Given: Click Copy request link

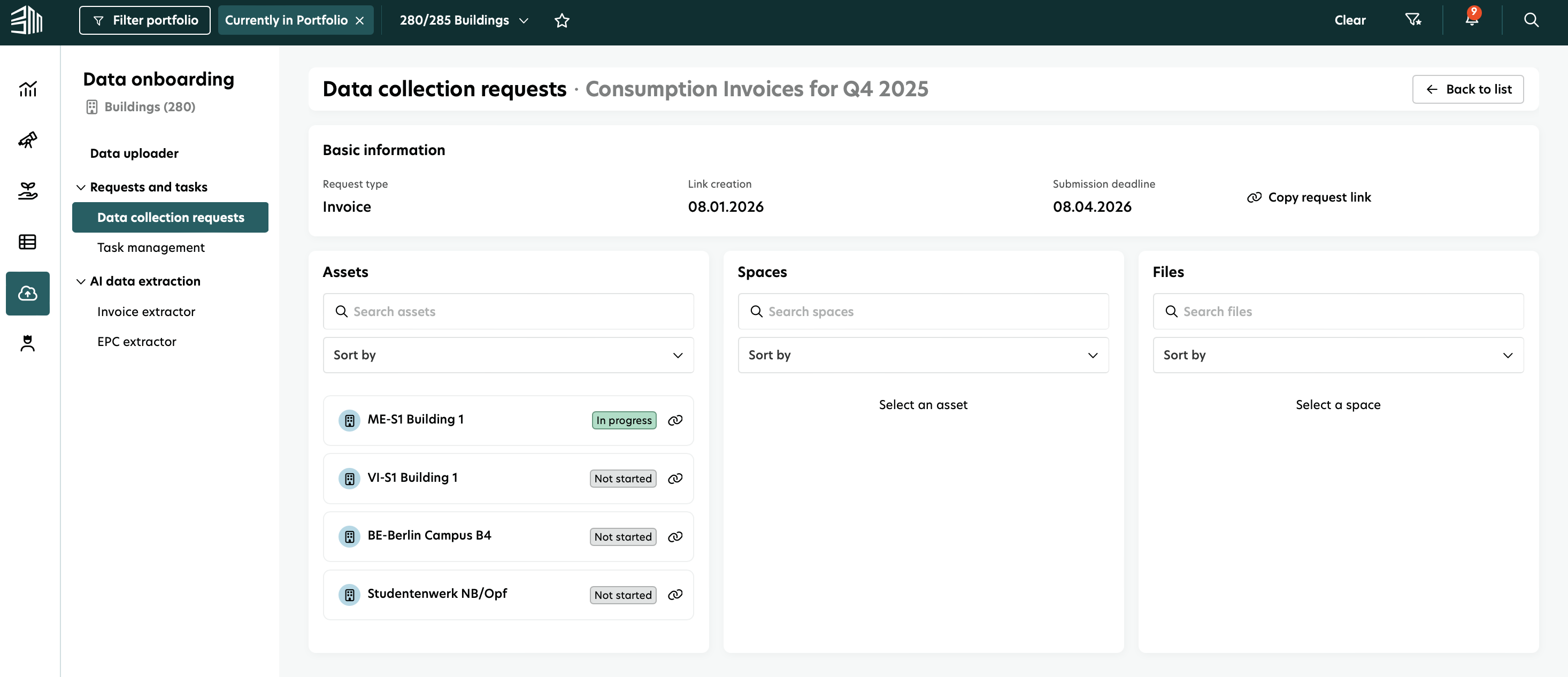Looking at the screenshot, I should (x=1309, y=197).
